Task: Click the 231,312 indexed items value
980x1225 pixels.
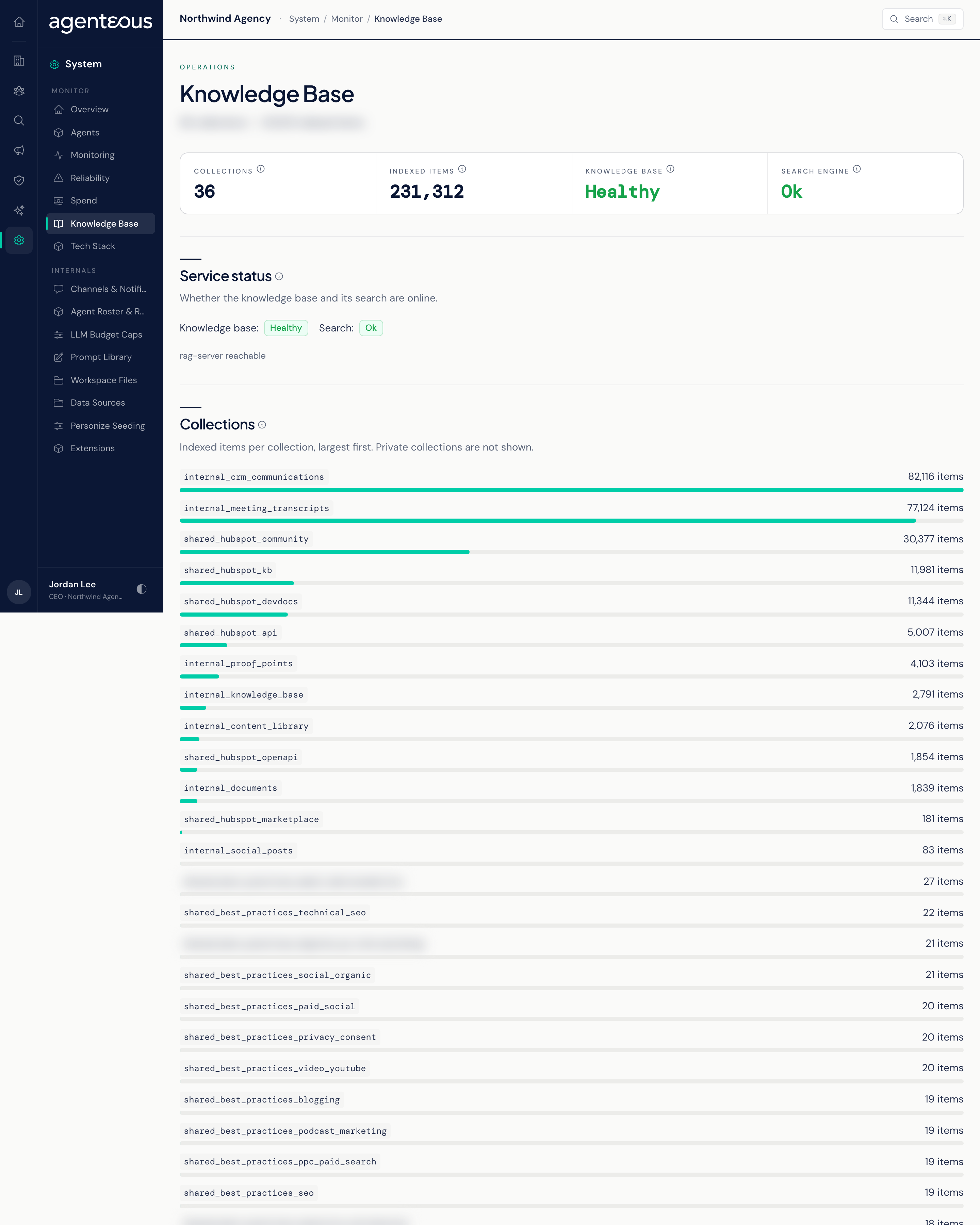Action: click(x=427, y=192)
